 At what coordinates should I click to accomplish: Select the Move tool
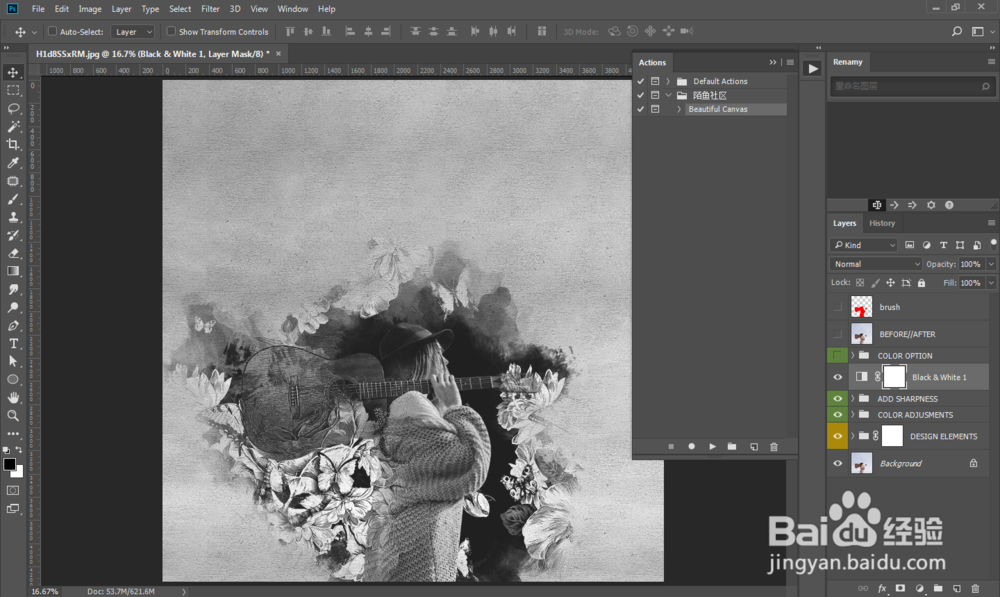tap(13, 72)
